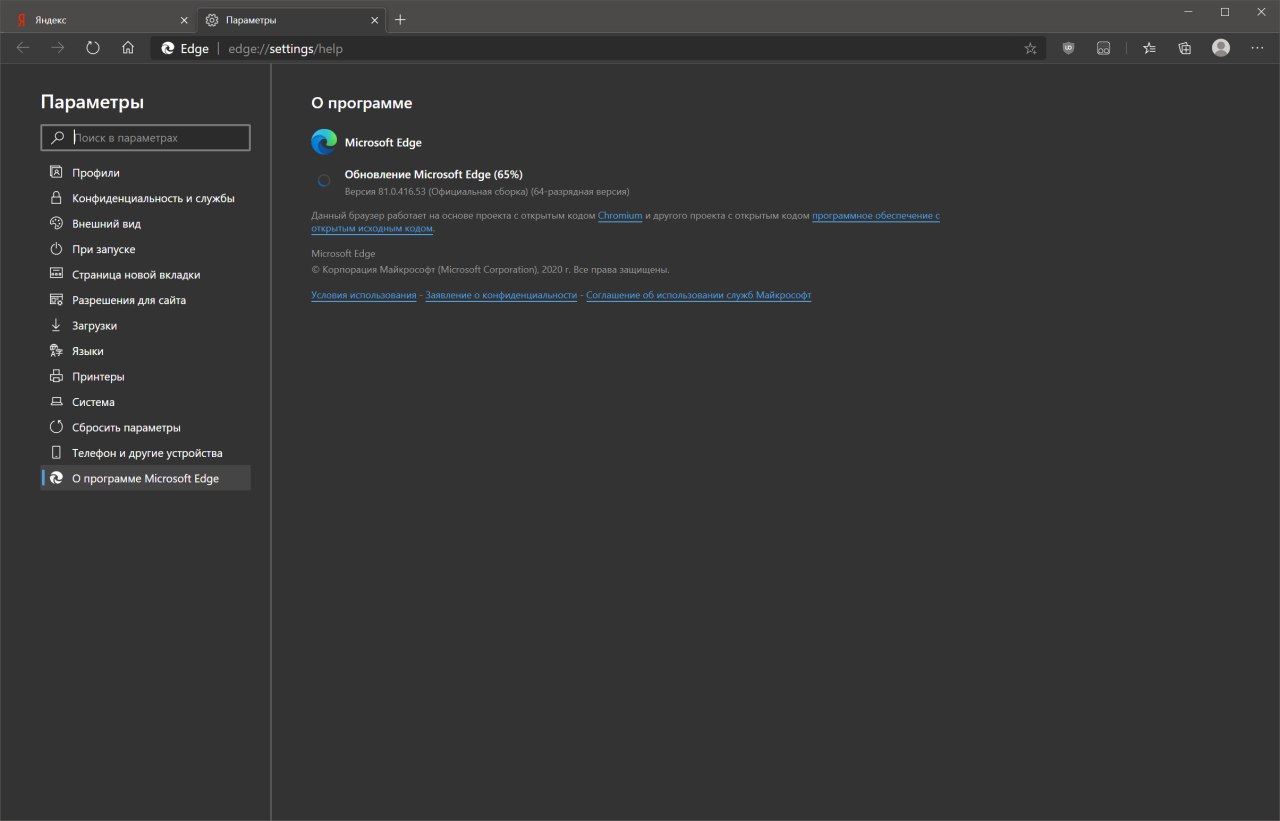
Task: Open Соглашение об использовании служб Майкрософт link
Action: click(699, 296)
